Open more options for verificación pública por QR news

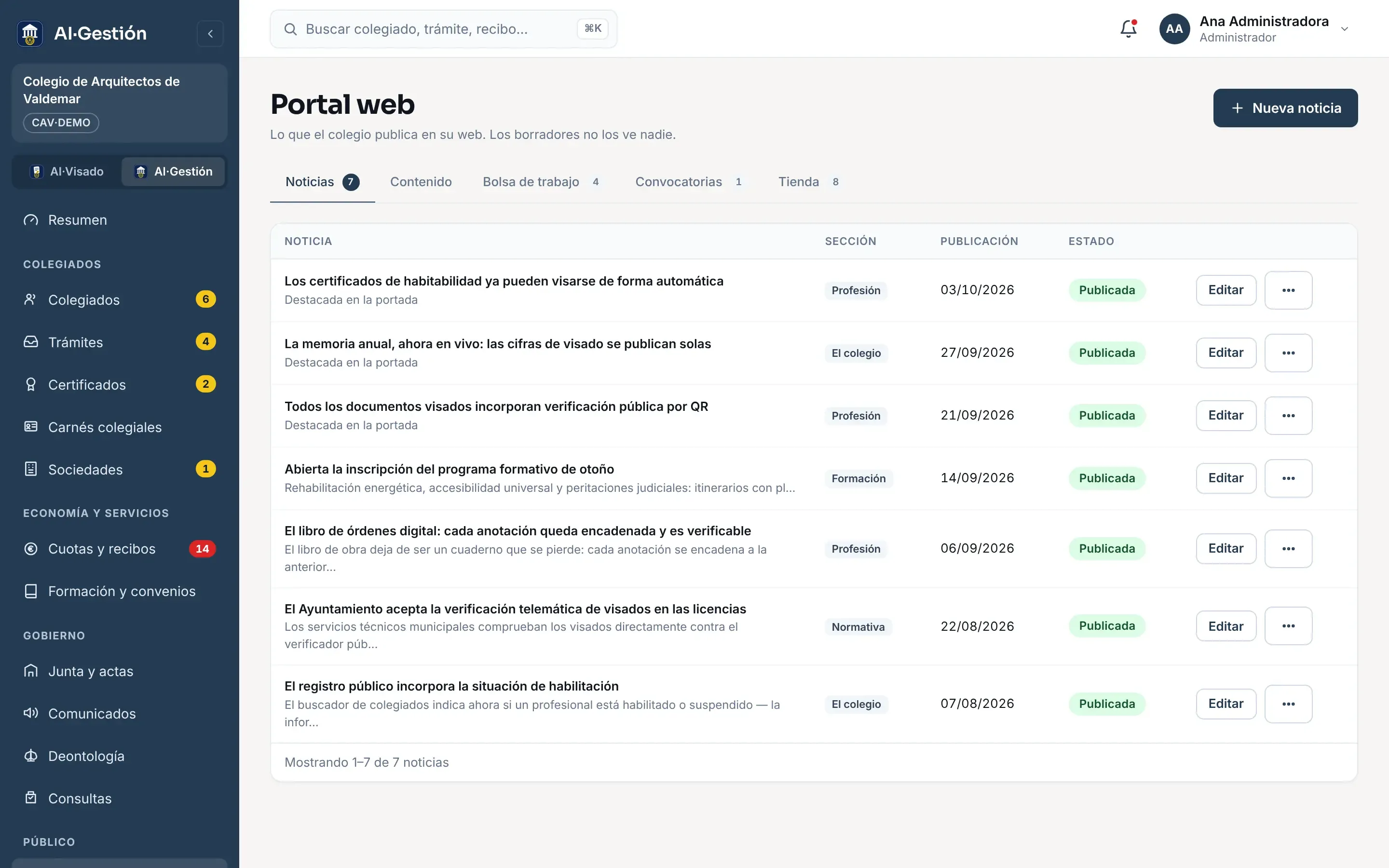pyautogui.click(x=1288, y=416)
